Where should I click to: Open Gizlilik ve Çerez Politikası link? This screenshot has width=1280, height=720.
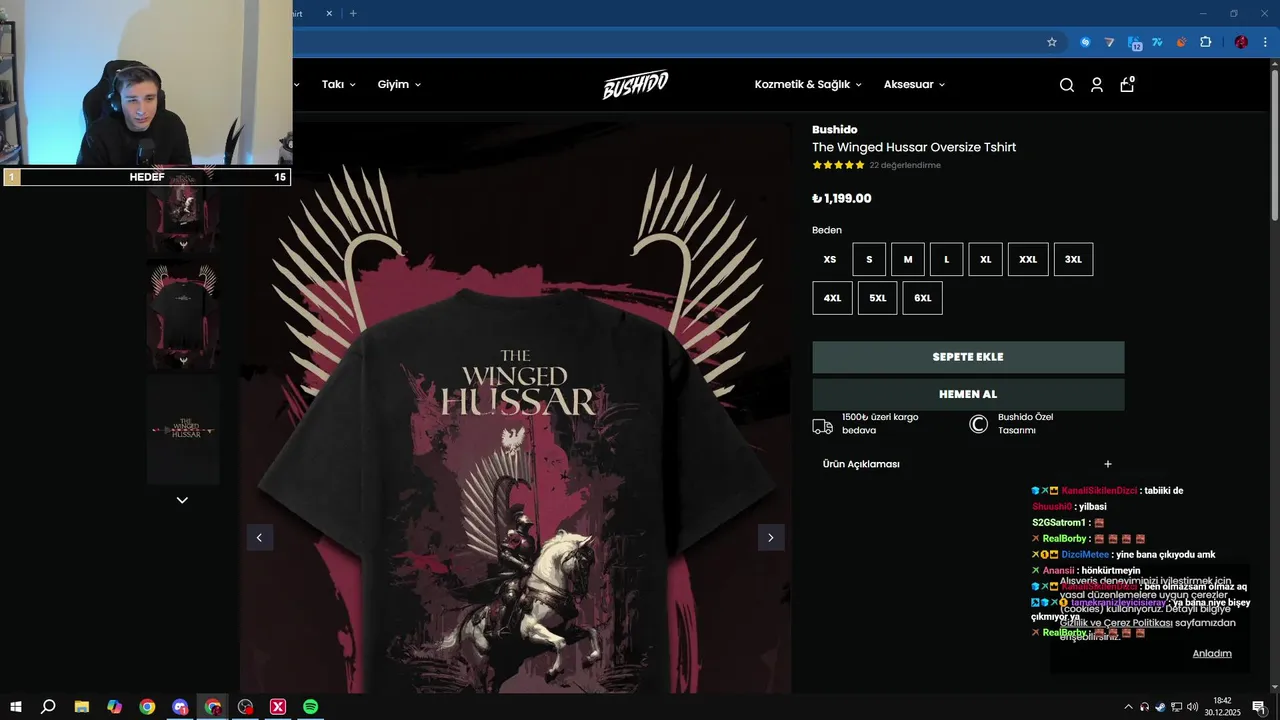pos(1116,623)
